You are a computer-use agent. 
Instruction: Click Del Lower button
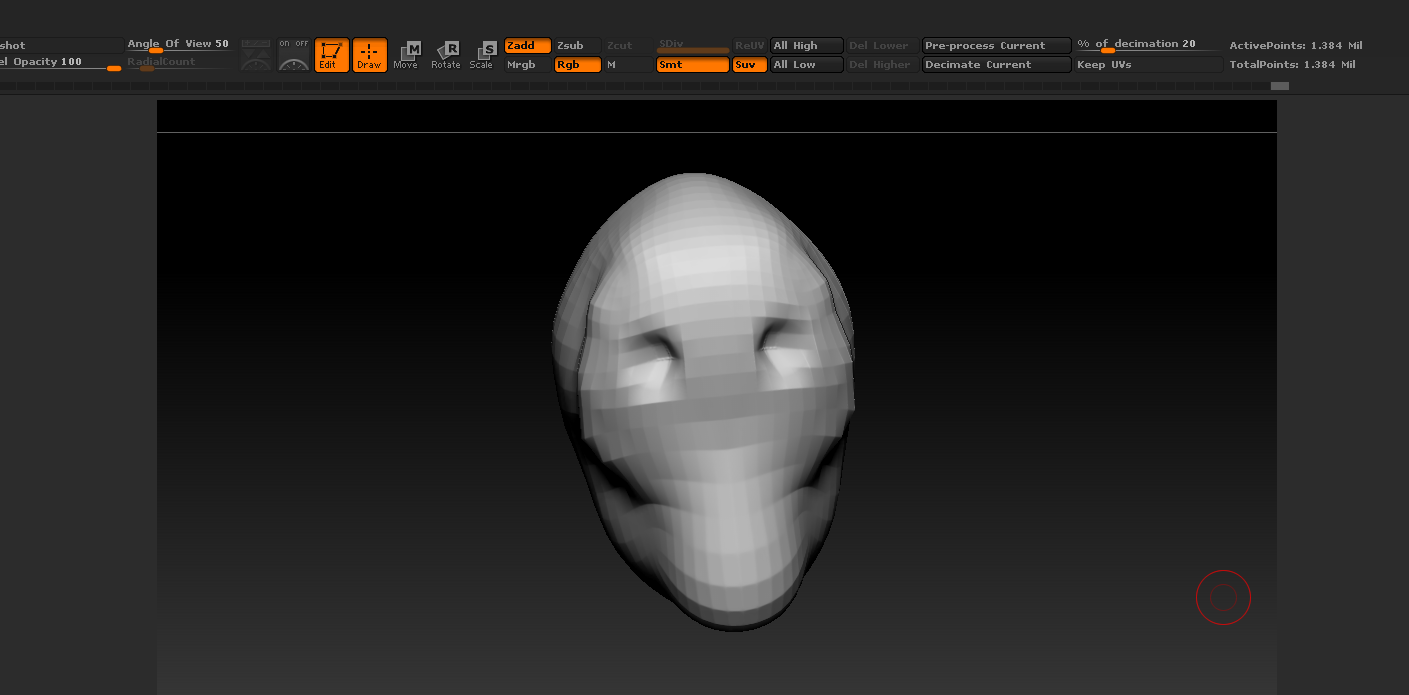tap(882, 46)
